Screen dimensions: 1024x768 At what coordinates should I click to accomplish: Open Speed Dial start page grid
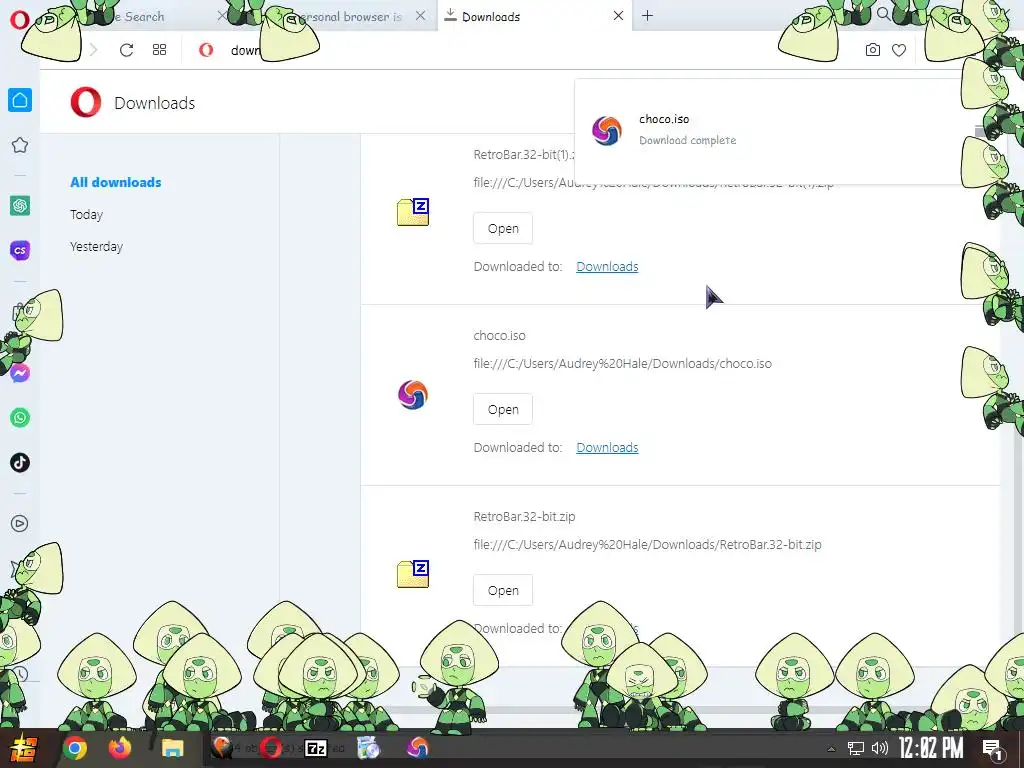point(159,50)
